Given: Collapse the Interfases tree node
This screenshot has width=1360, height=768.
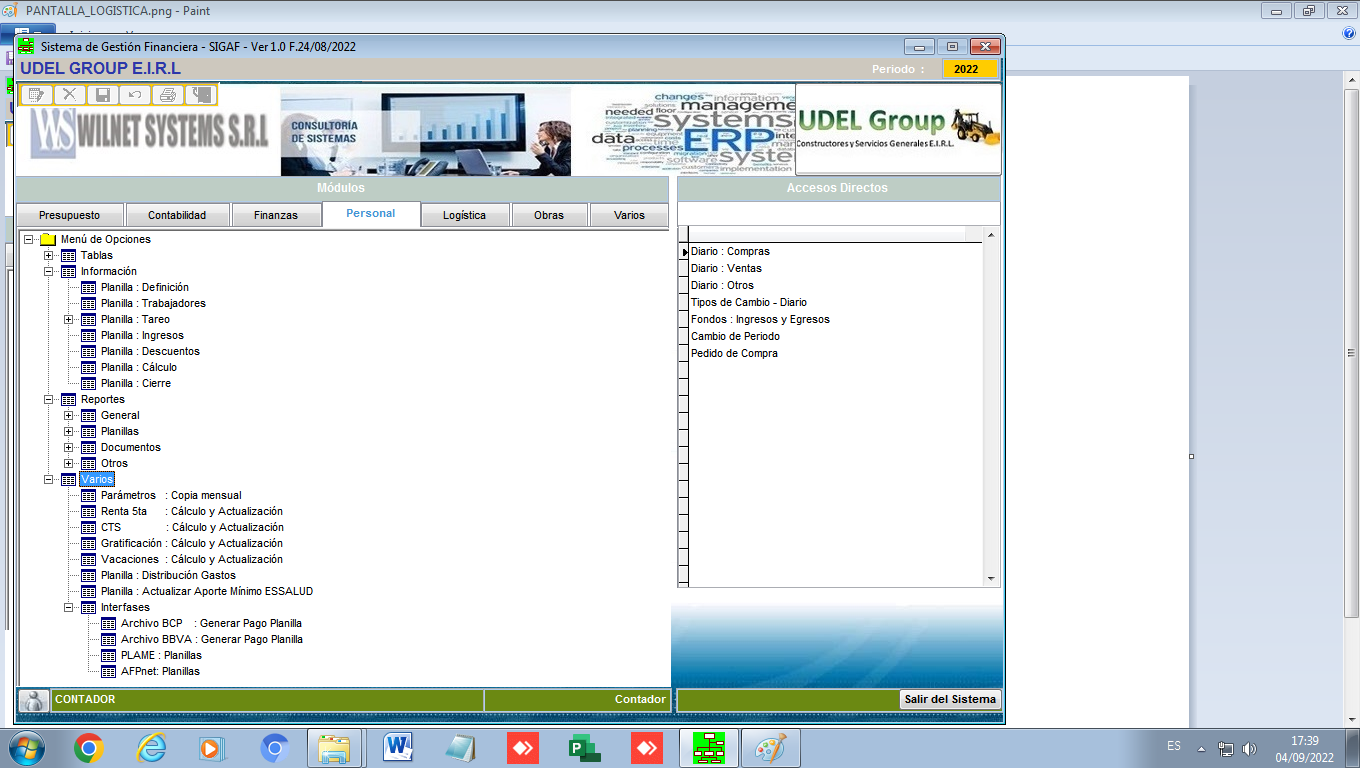Looking at the screenshot, I should (x=68, y=608).
